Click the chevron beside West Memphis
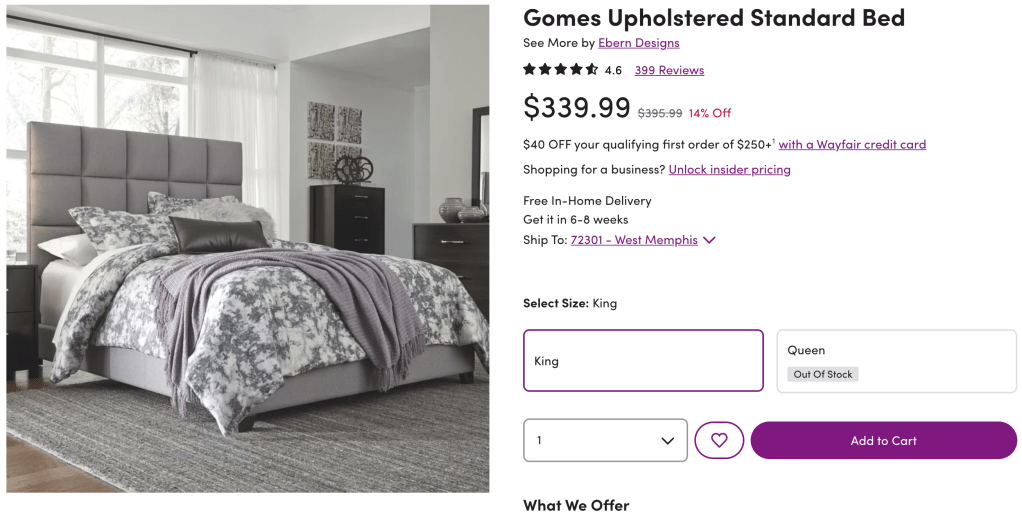 (x=709, y=240)
